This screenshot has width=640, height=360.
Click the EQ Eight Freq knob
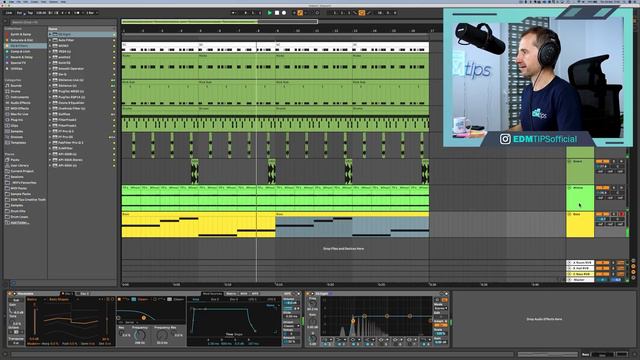(x=313, y=304)
